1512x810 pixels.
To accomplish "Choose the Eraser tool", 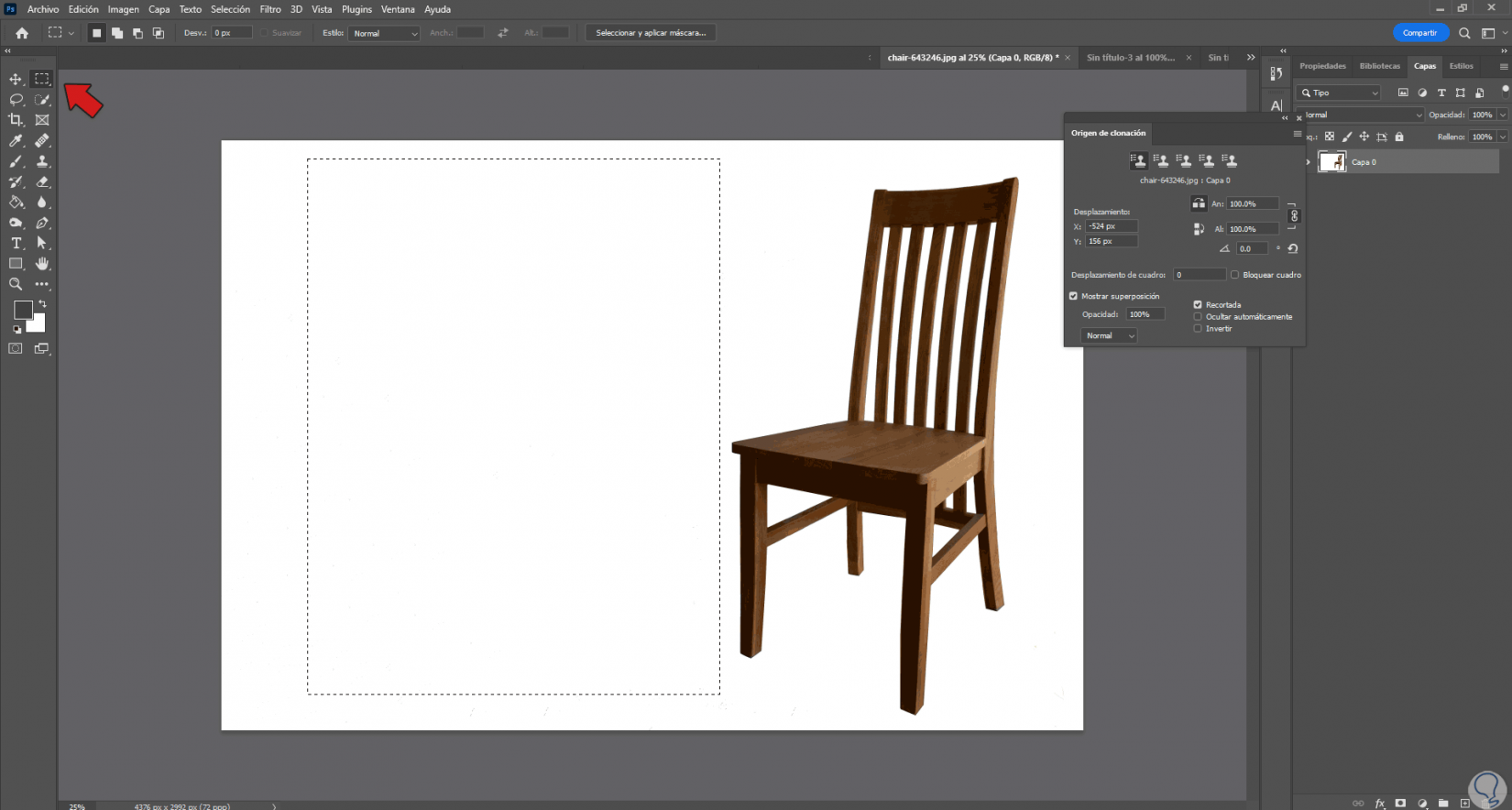I will click(x=42, y=181).
